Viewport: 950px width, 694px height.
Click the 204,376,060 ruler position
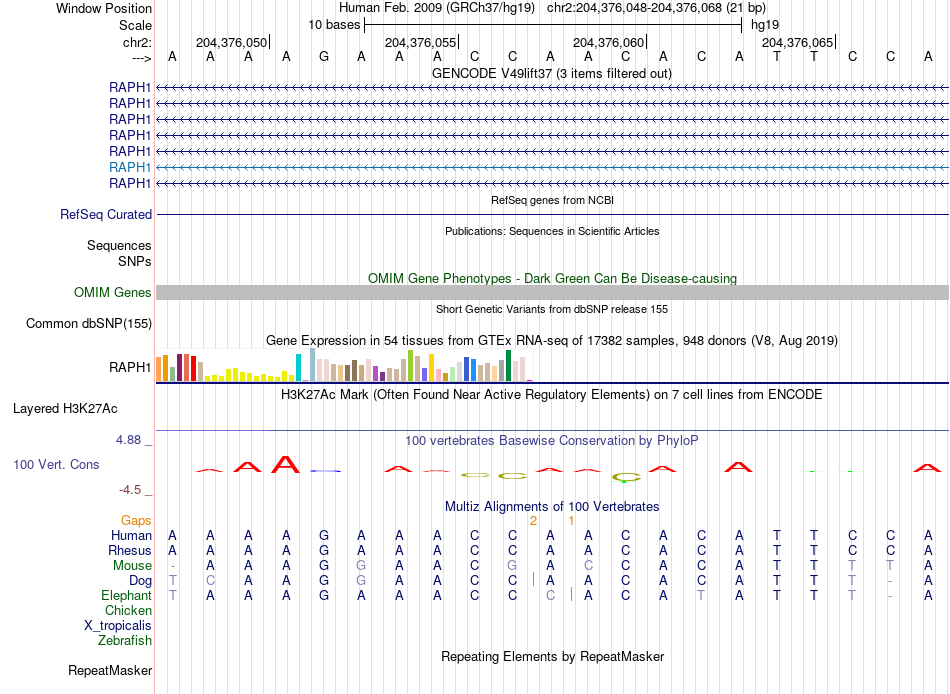click(x=608, y=42)
